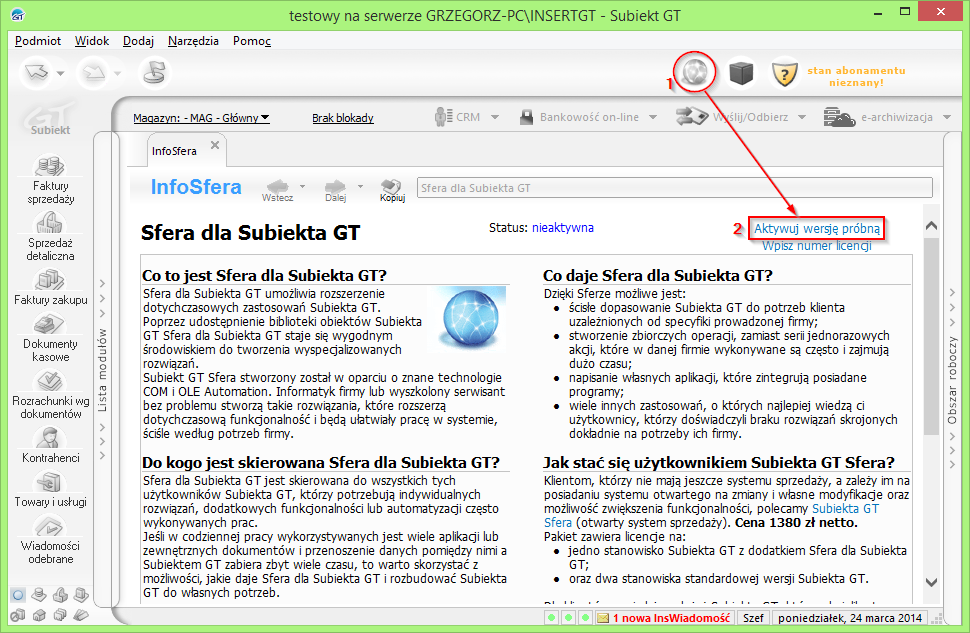
Task: Open Sprzedaż detaliczna module
Action: (50, 236)
